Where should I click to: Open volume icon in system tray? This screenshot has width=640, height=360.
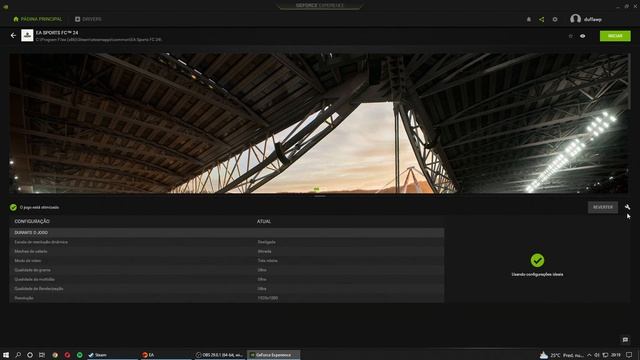(597, 355)
